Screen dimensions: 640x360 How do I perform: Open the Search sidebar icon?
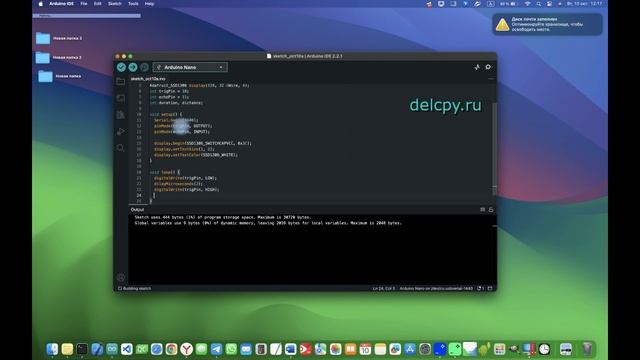[x=120, y=148]
